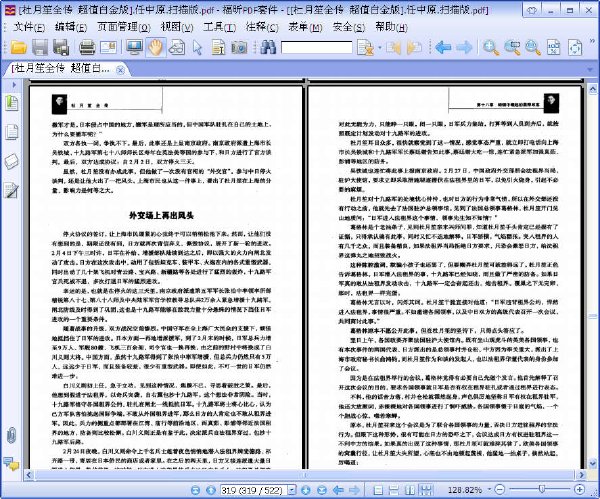600x499 pixels.
Task: Open the page number dropdown
Action: click(292, 490)
